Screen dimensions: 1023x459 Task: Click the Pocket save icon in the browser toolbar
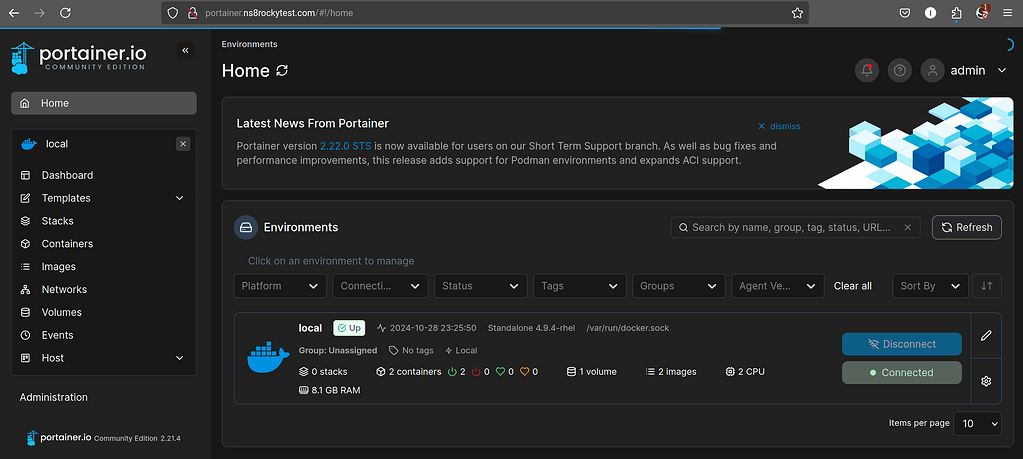point(905,13)
